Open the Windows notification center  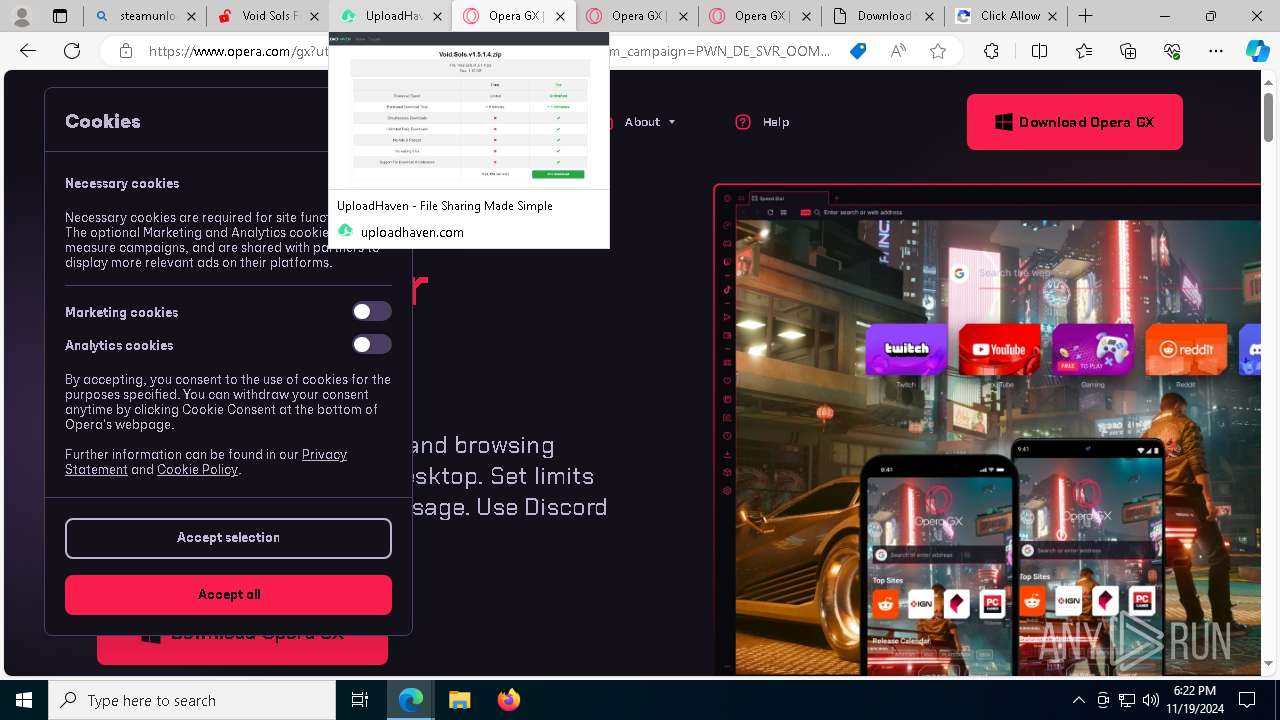1247,700
